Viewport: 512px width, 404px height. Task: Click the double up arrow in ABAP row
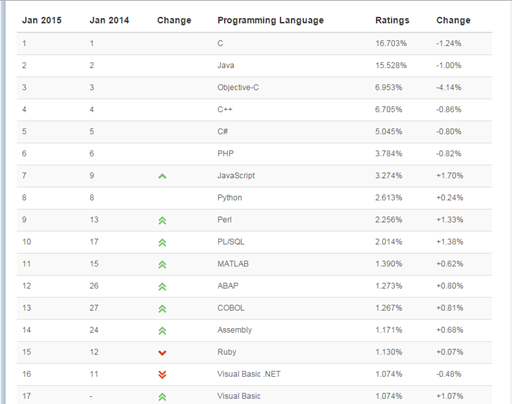pyautogui.click(x=162, y=286)
